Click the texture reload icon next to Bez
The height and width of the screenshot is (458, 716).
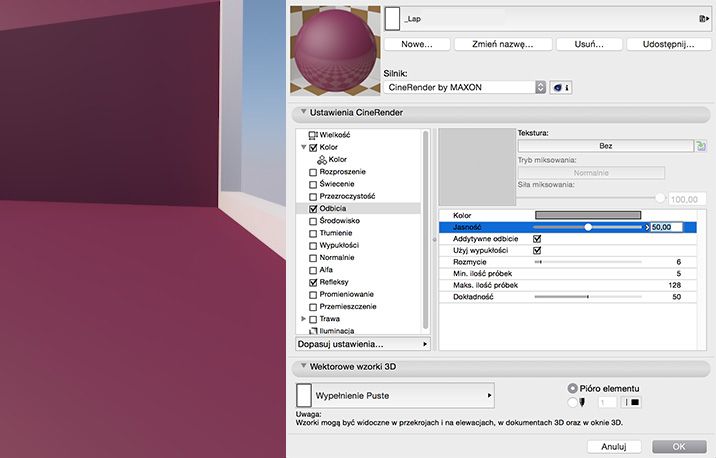point(701,146)
